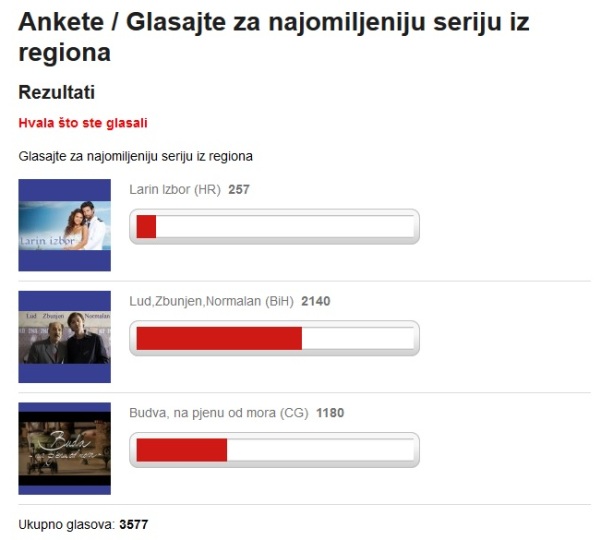The image size is (601, 540).
Task: Click the Budva, na pjenu od mora (CG) label
Action: coord(218,413)
